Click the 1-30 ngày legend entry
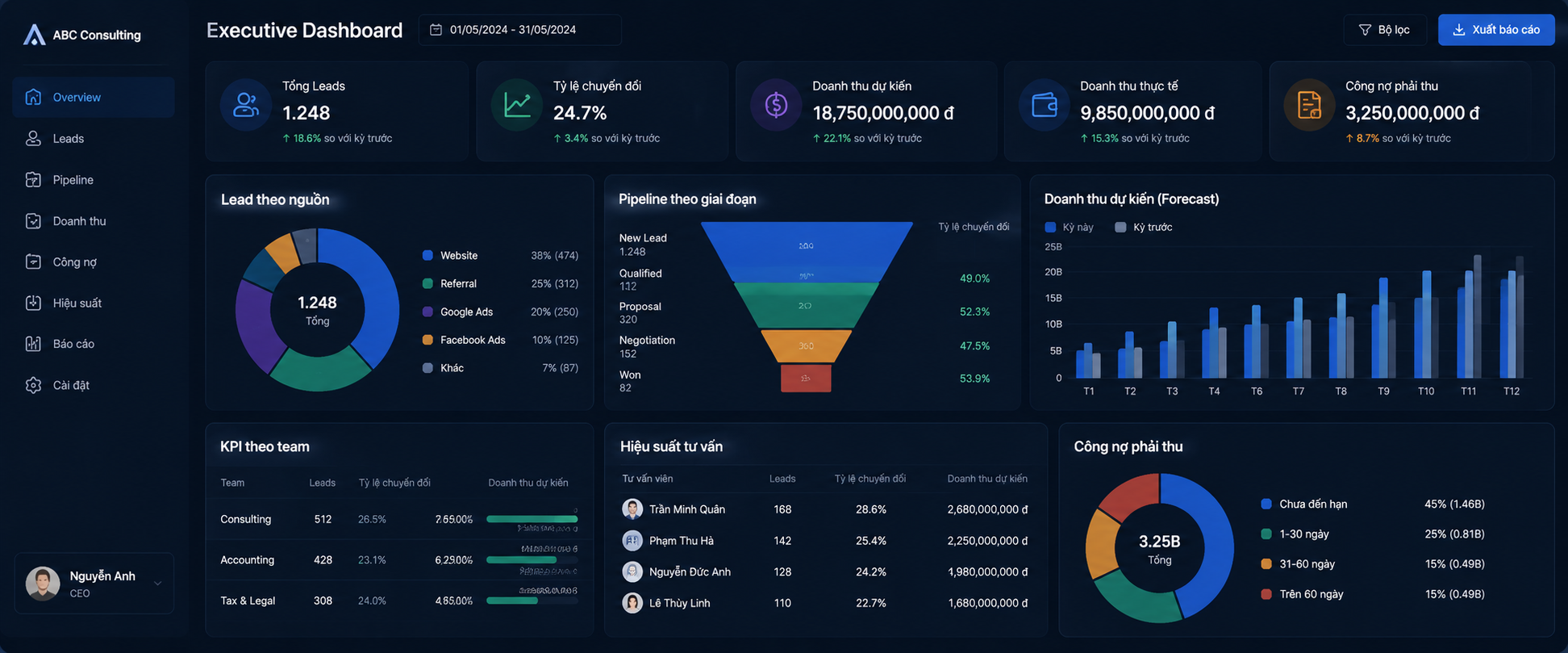The width and height of the screenshot is (1568, 653). pyautogui.click(x=1373, y=534)
